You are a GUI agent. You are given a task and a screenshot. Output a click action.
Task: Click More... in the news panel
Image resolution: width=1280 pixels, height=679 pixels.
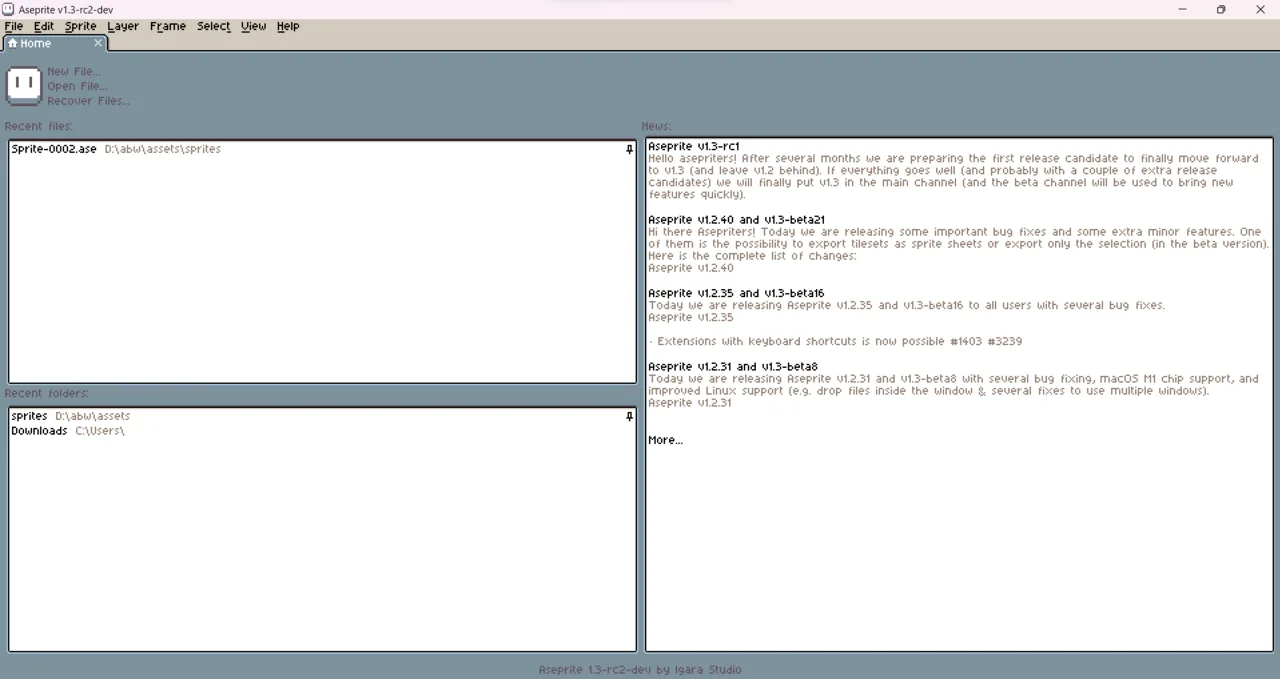[665, 440]
